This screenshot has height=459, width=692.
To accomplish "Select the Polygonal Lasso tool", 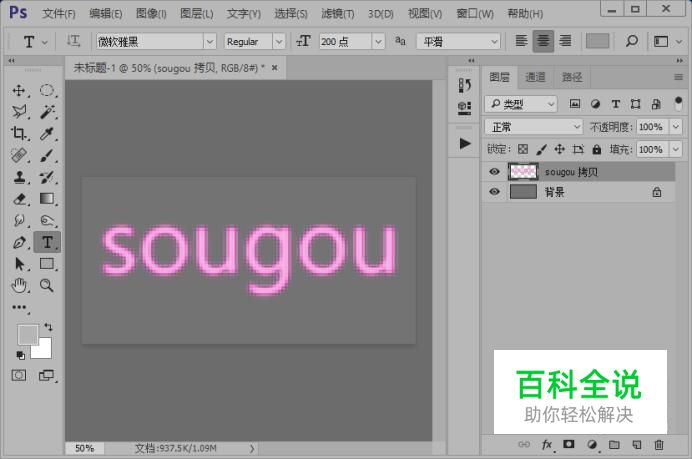I will tap(19, 112).
